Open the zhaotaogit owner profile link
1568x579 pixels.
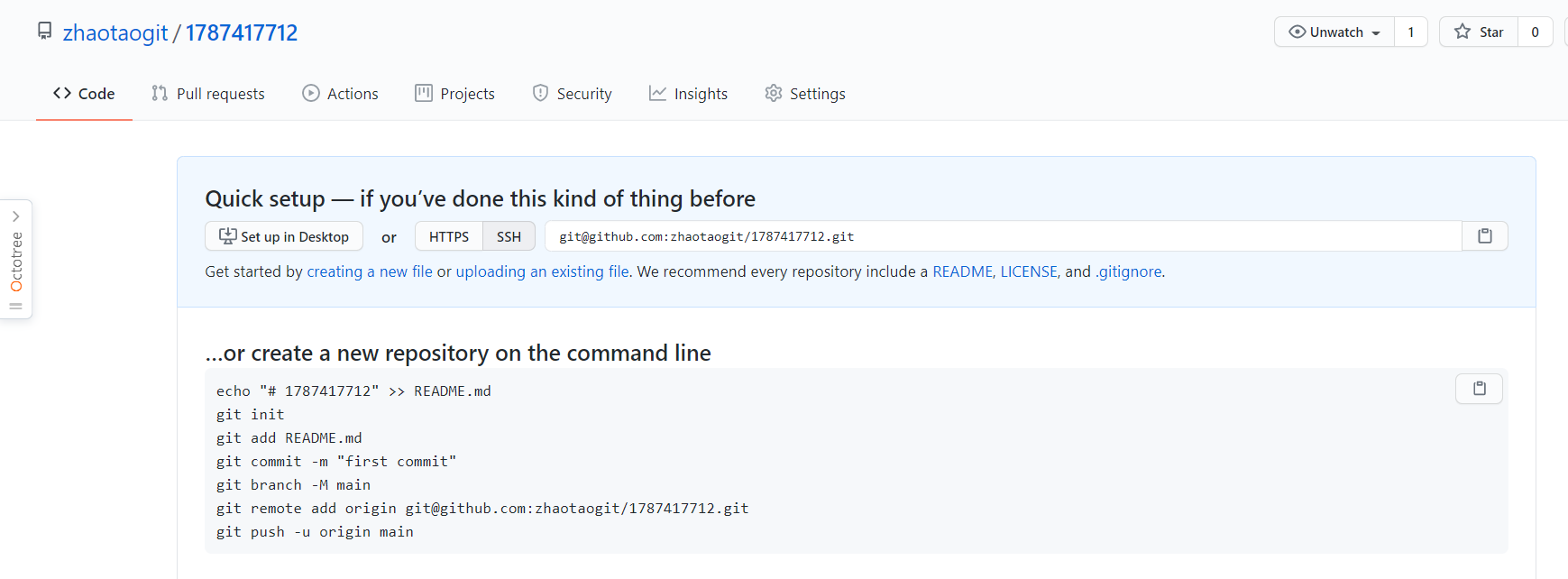115,32
